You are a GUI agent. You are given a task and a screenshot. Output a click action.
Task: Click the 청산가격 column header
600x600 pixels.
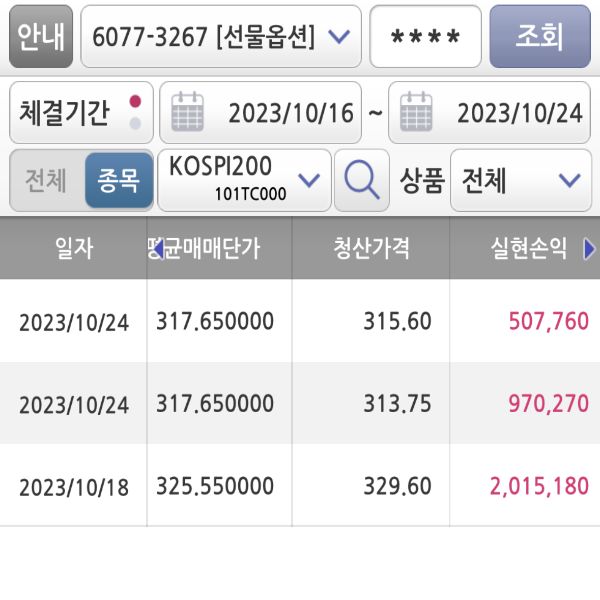[371, 248]
